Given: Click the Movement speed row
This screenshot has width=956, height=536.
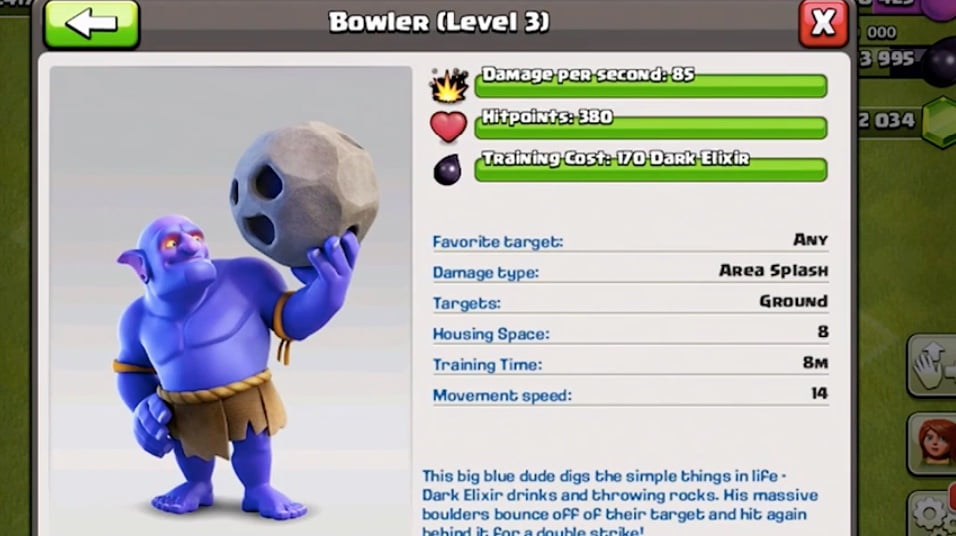Looking at the screenshot, I should 630,395.
